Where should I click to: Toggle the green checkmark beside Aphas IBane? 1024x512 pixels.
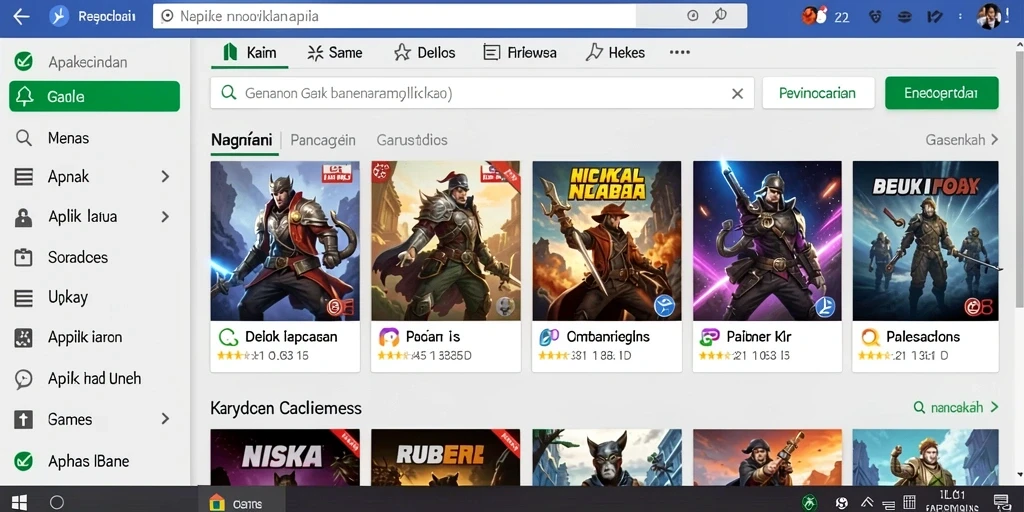pos(24,461)
